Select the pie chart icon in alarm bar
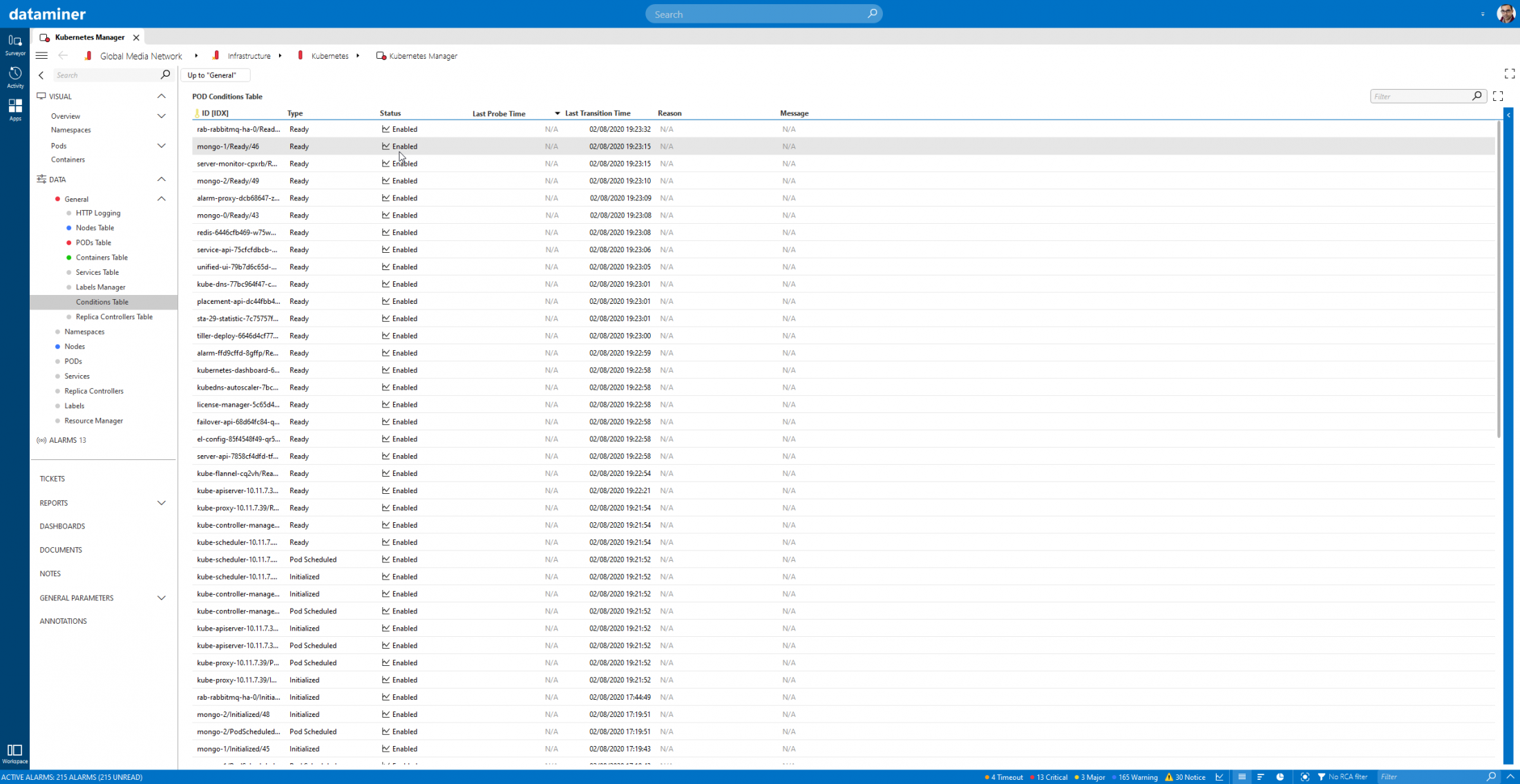Viewport: 1520px width, 784px height. pyautogui.click(x=1280, y=777)
